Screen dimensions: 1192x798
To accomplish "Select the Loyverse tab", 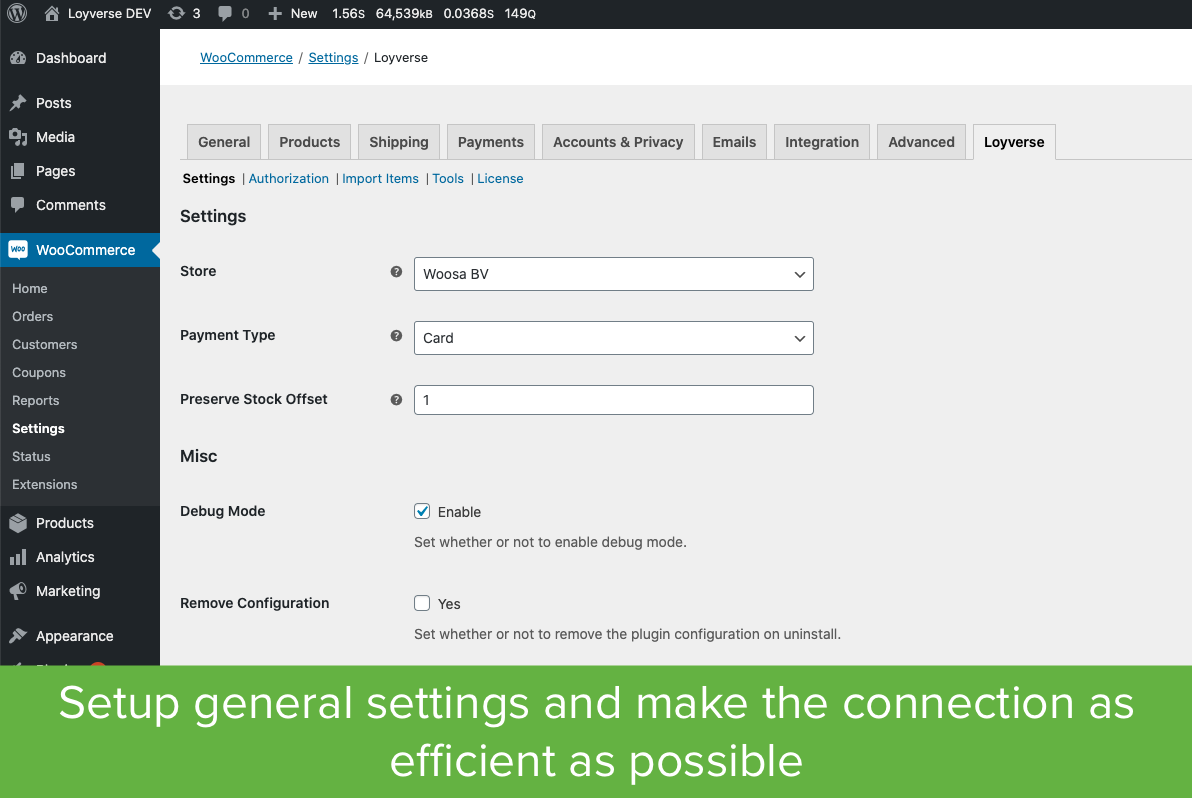I will click(1014, 142).
